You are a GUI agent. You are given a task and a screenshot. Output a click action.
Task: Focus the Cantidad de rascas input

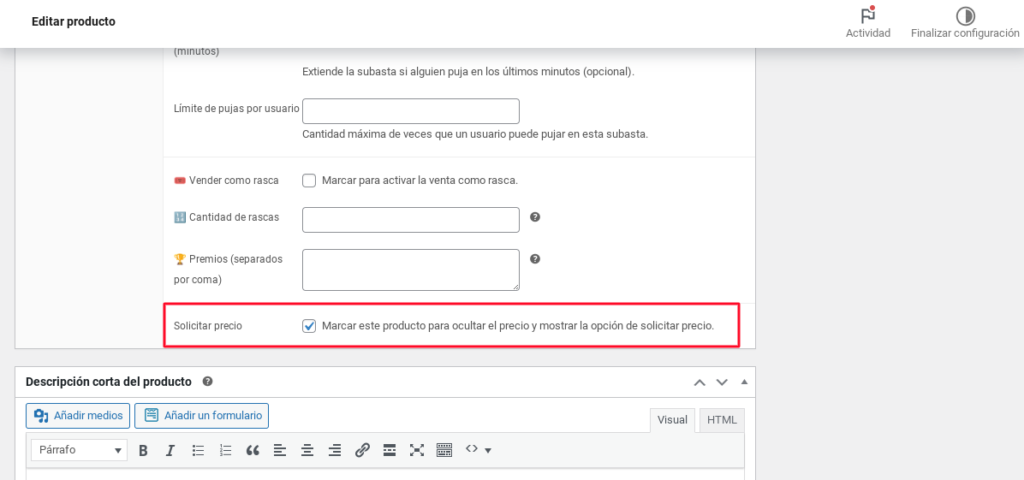pyautogui.click(x=411, y=219)
